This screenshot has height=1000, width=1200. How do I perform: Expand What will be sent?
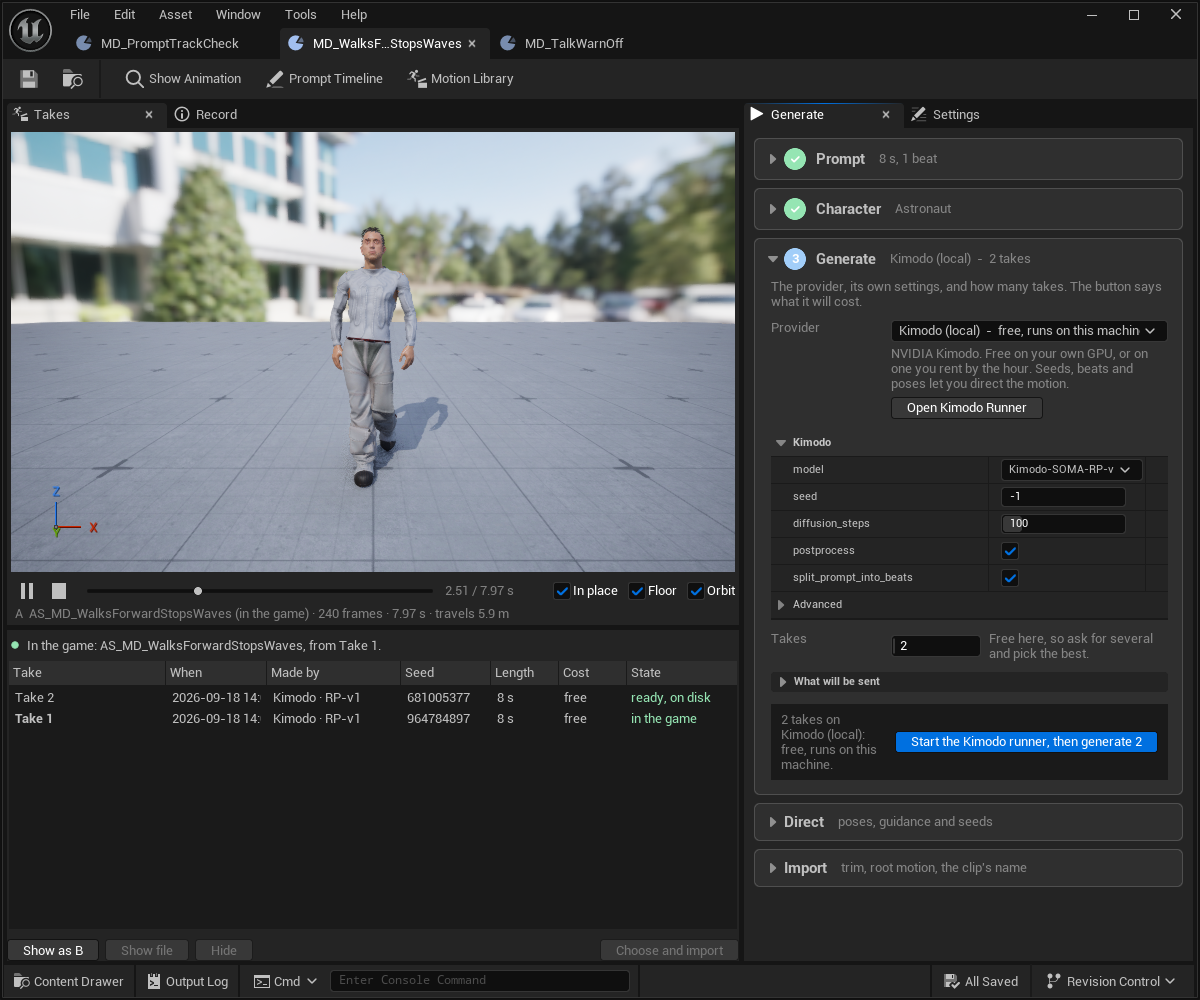point(781,682)
